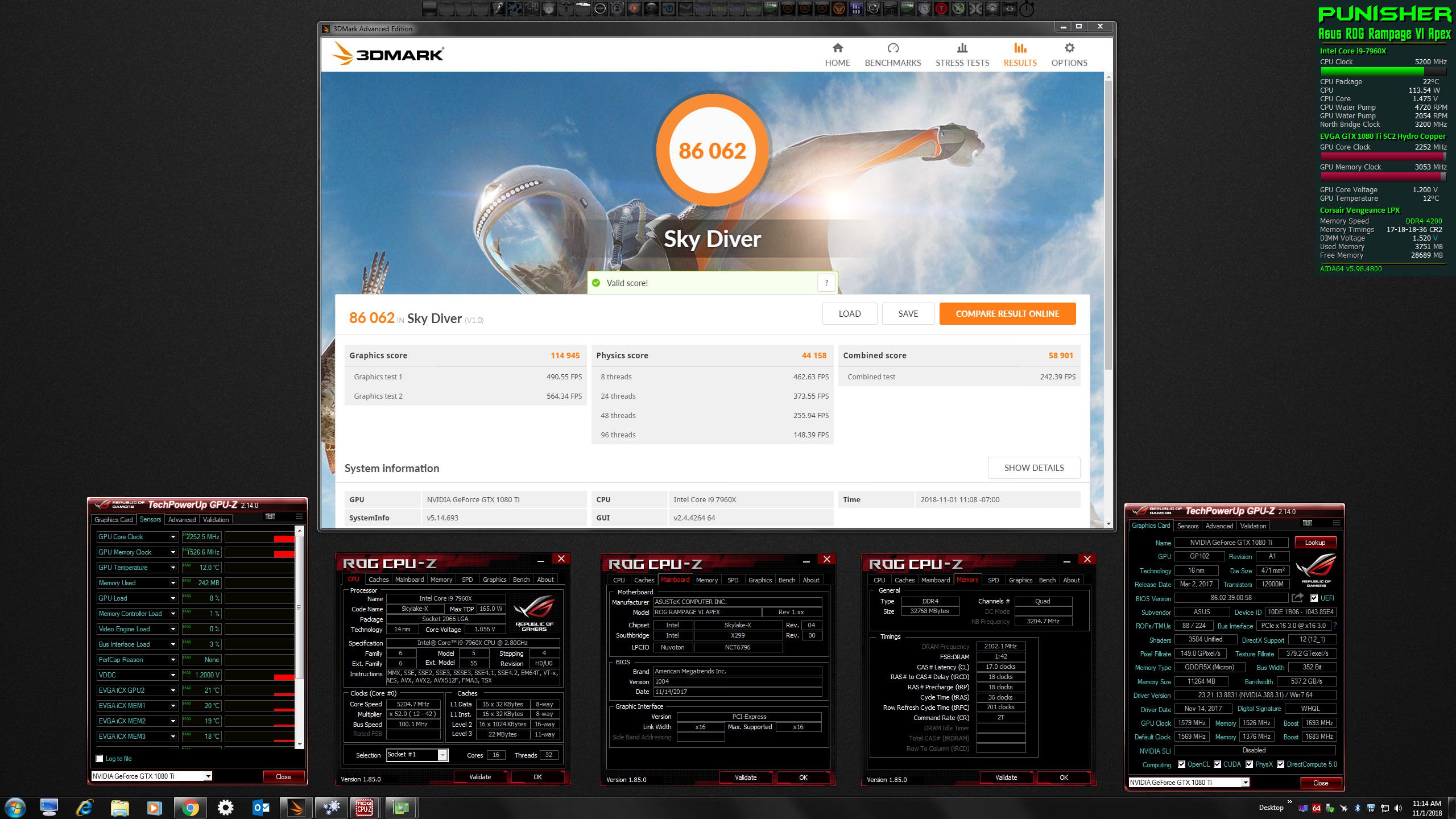Open Windows Media Player from taskbar
1456x819 pixels.
pyautogui.click(x=154, y=808)
